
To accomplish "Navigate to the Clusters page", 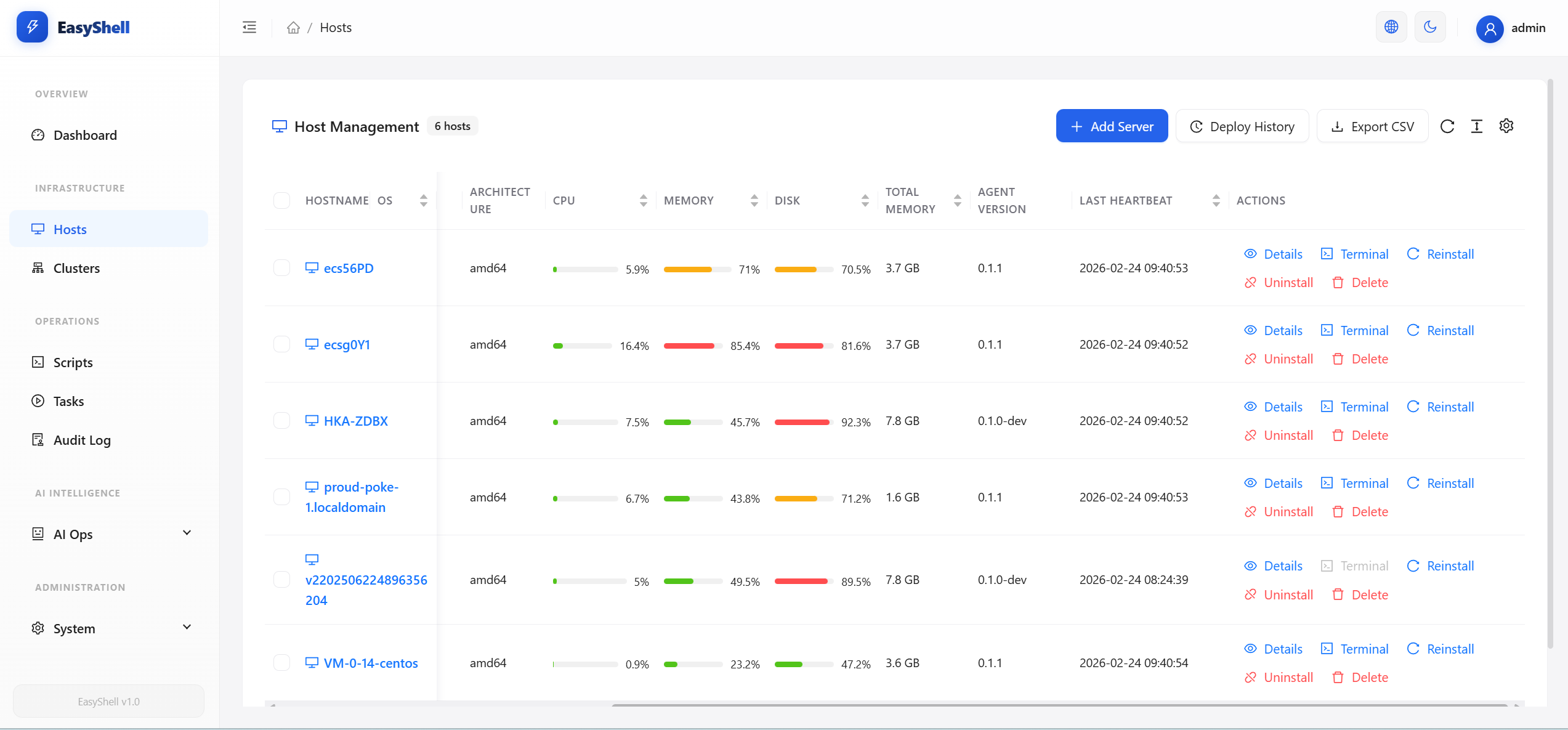I will [x=76, y=268].
